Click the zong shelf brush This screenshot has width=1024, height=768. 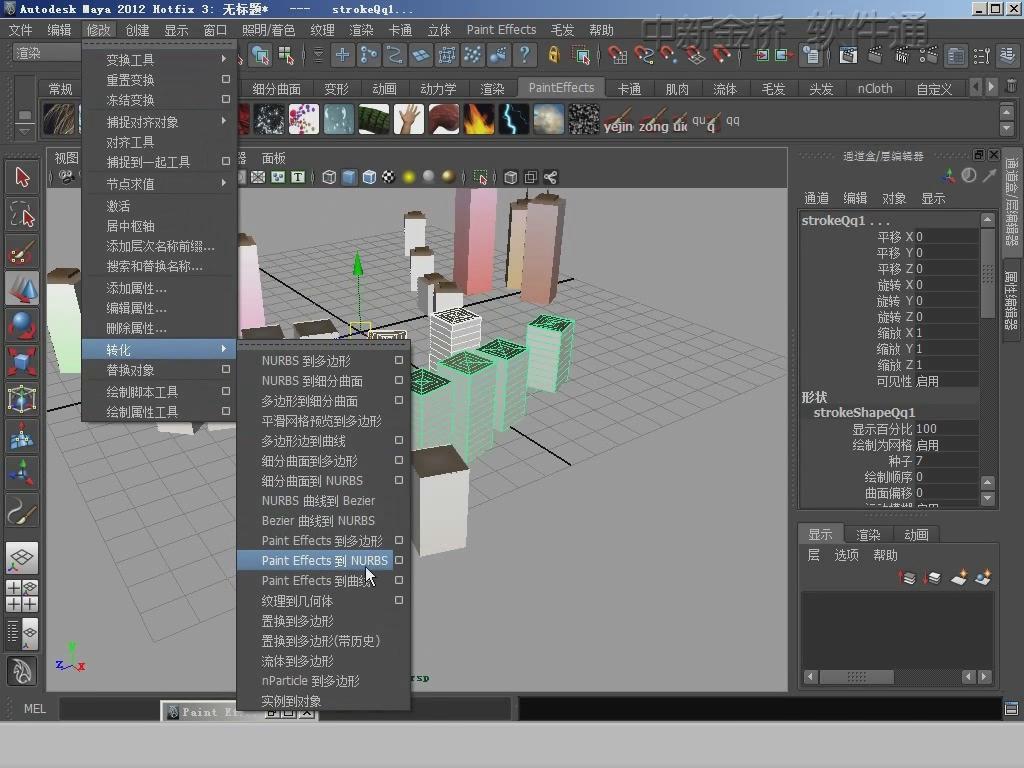pyautogui.click(x=653, y=121)
